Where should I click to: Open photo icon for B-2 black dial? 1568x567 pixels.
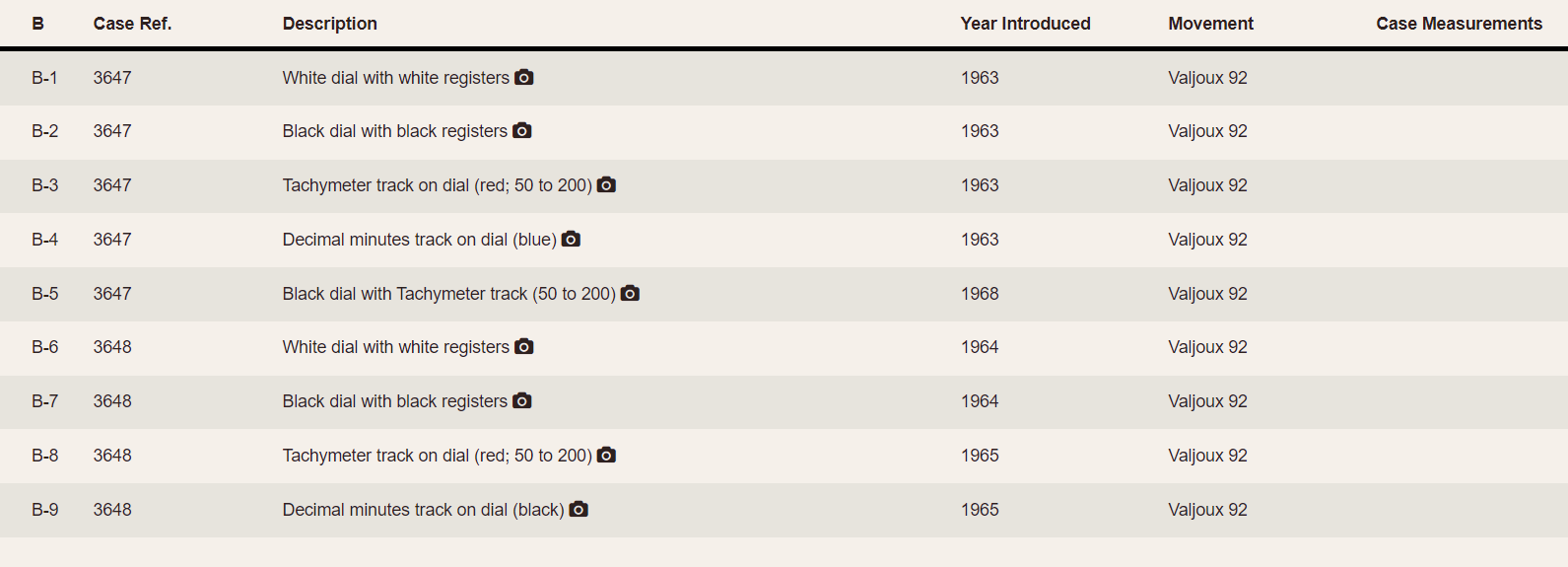click(x=522, y=130)
